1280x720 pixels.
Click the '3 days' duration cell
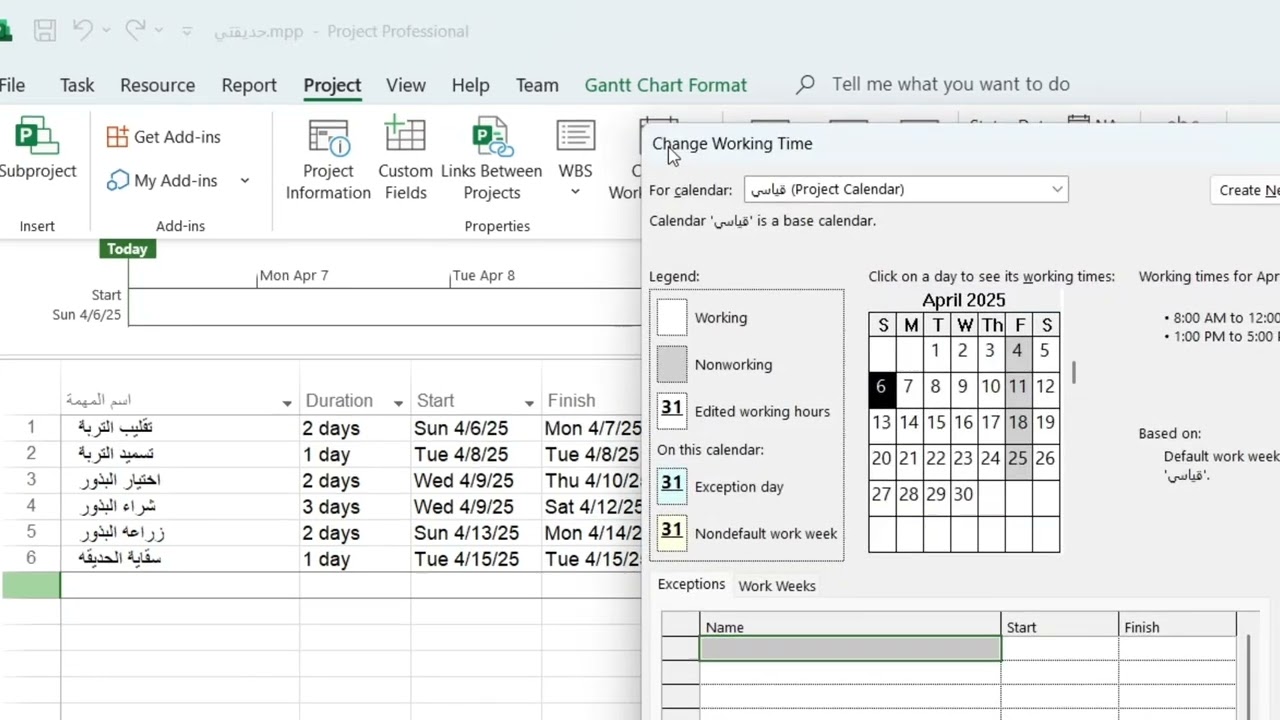[355, 506]
